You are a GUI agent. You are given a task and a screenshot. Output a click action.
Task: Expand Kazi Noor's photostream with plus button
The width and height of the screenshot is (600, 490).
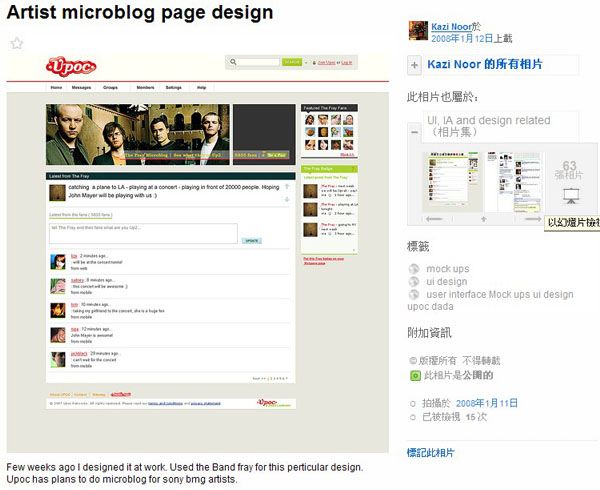(x=415, y=65)
